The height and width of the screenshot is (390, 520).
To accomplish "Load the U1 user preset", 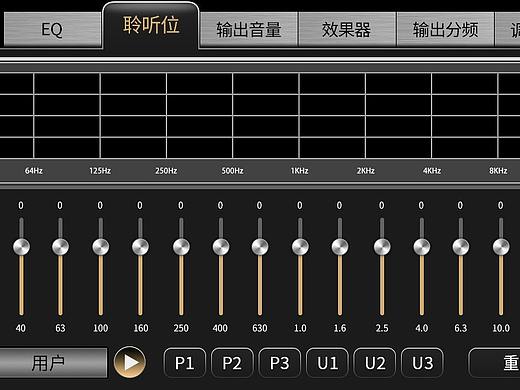I will (327, 363).
